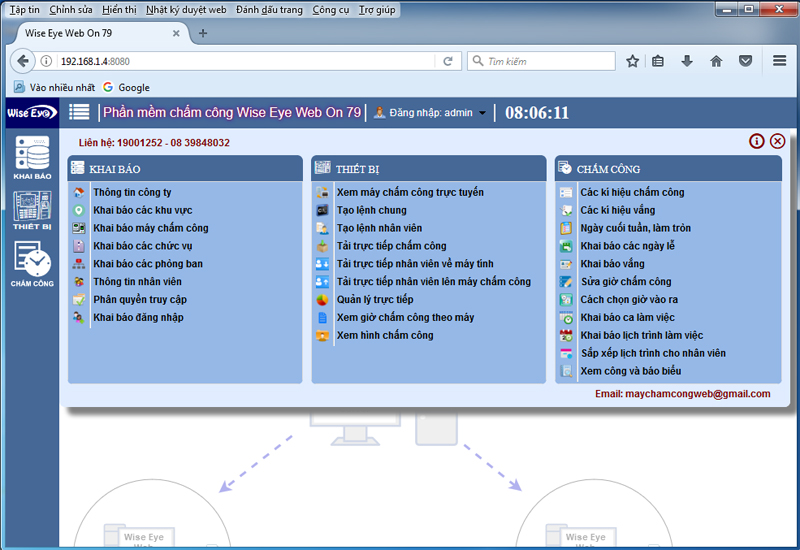Click icon beside Quản lý trực tiếp
Viewport: 800px width, 550px height.
[x=322, y=299]
